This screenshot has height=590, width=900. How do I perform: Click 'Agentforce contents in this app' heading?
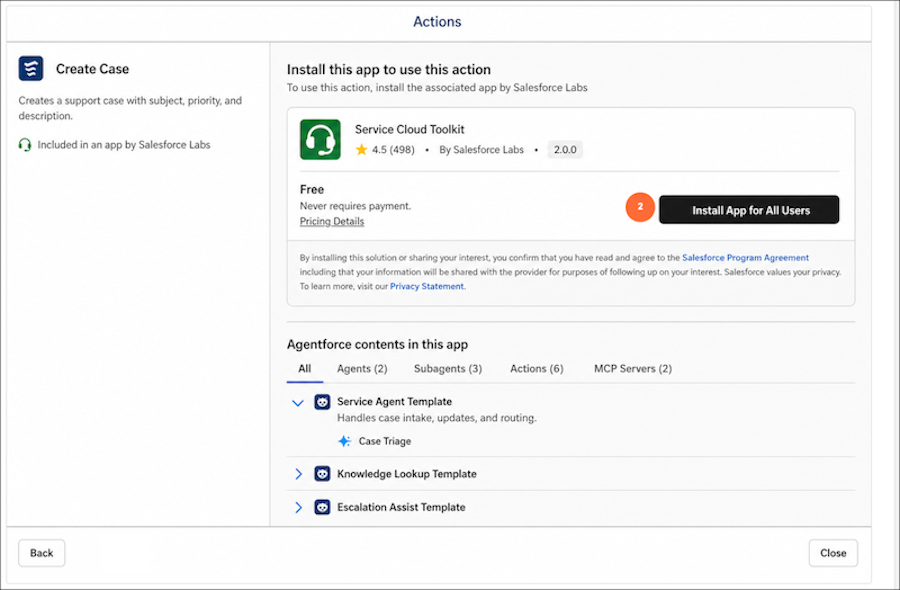(x=377, y=344)
